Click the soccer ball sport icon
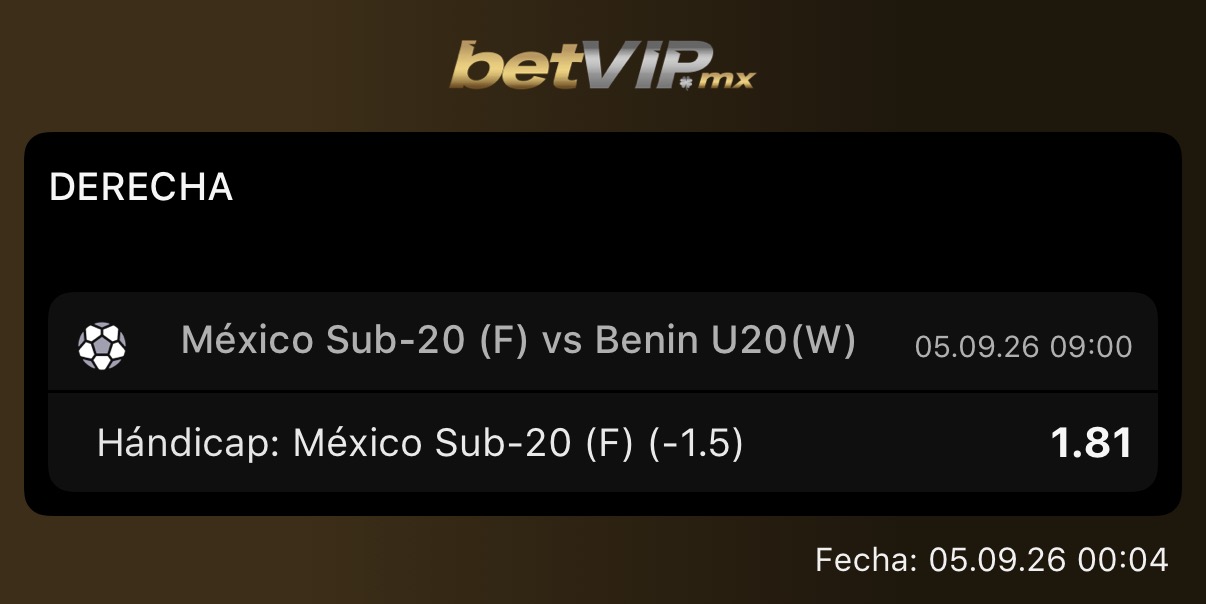The image size is (1206, 604). pyautogui.click(x=102, y=345)
